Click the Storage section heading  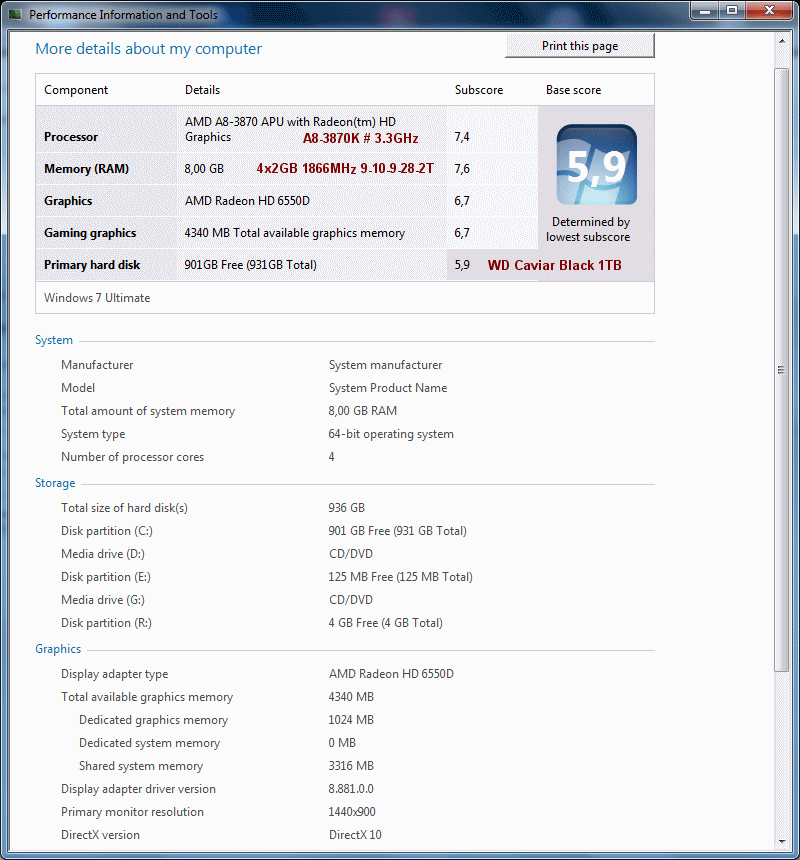pos(55,483)
